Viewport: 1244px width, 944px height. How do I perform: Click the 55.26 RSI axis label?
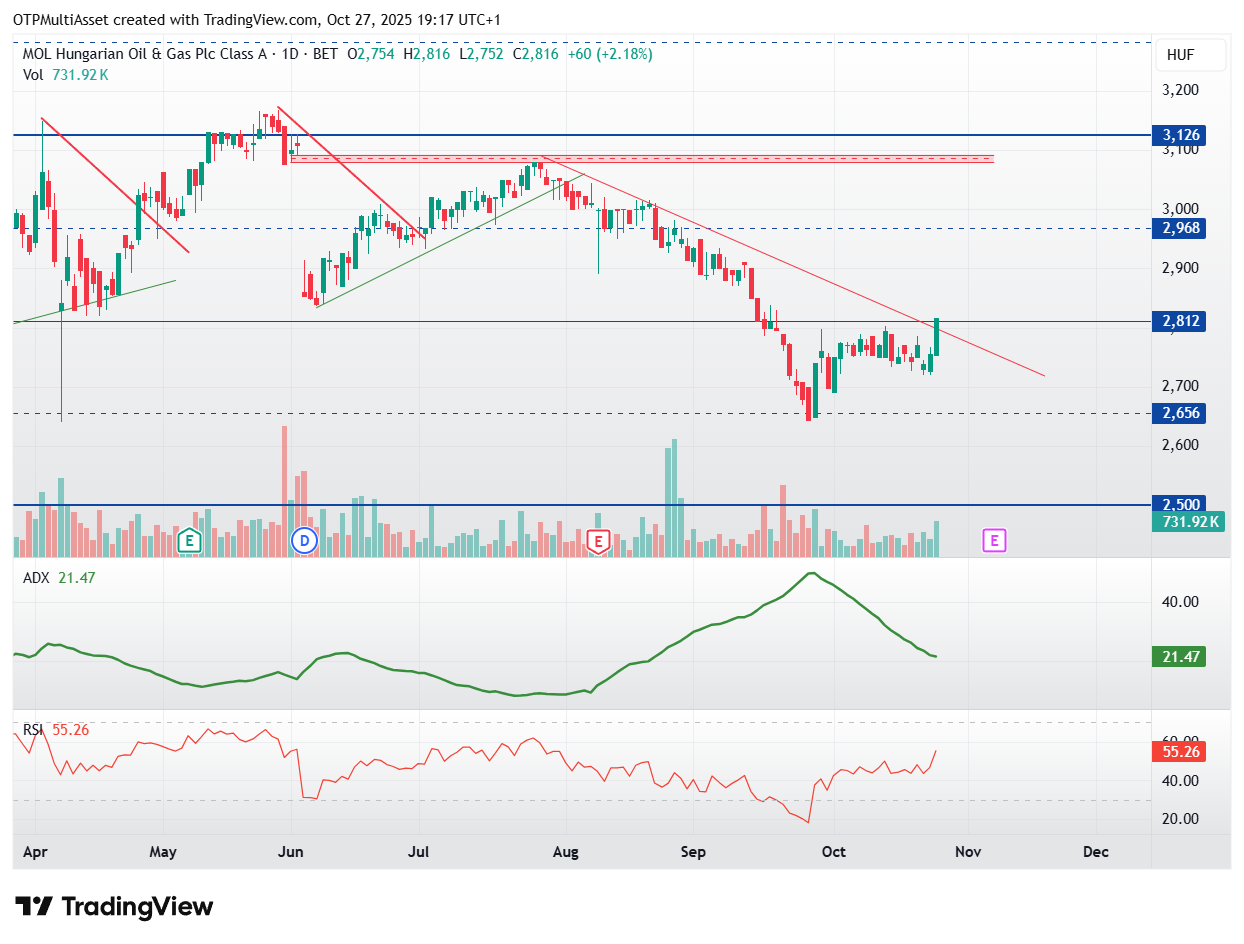coord(1180,751)
